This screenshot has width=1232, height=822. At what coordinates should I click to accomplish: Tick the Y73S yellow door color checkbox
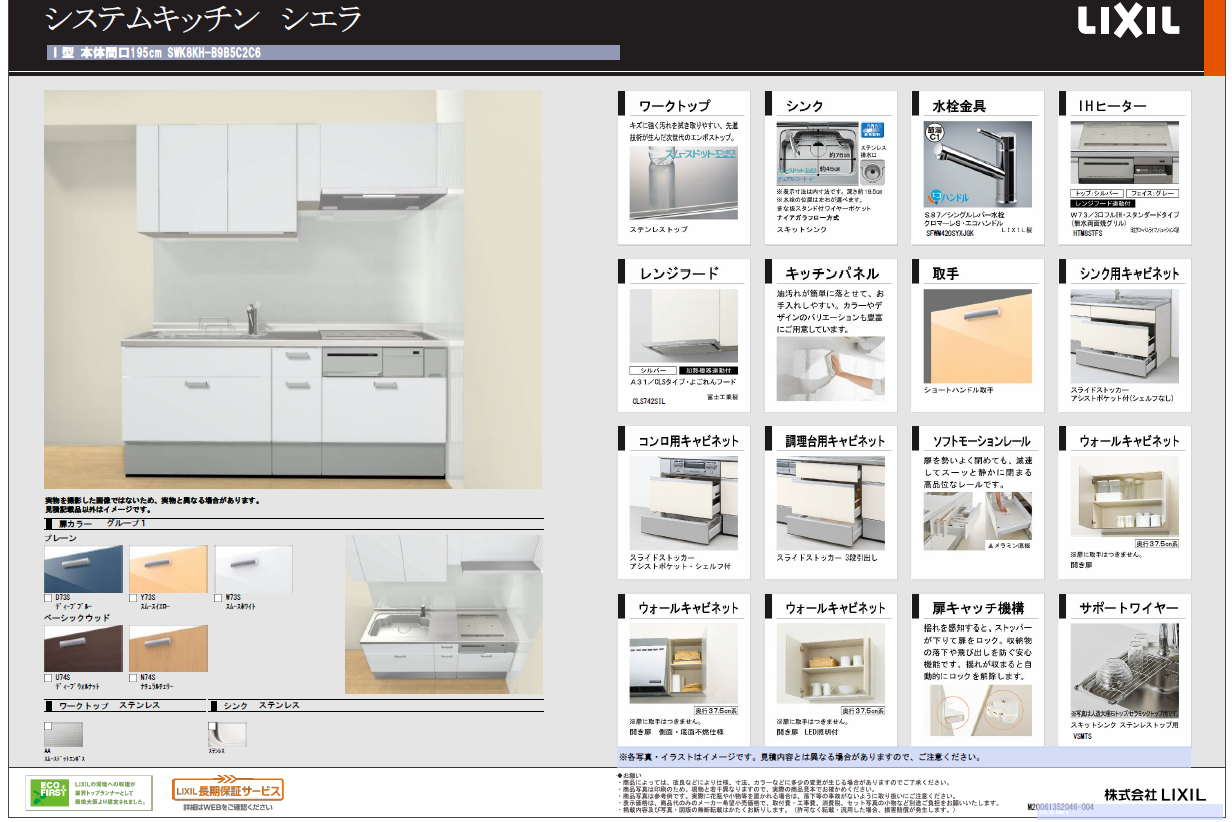[134, 598]
